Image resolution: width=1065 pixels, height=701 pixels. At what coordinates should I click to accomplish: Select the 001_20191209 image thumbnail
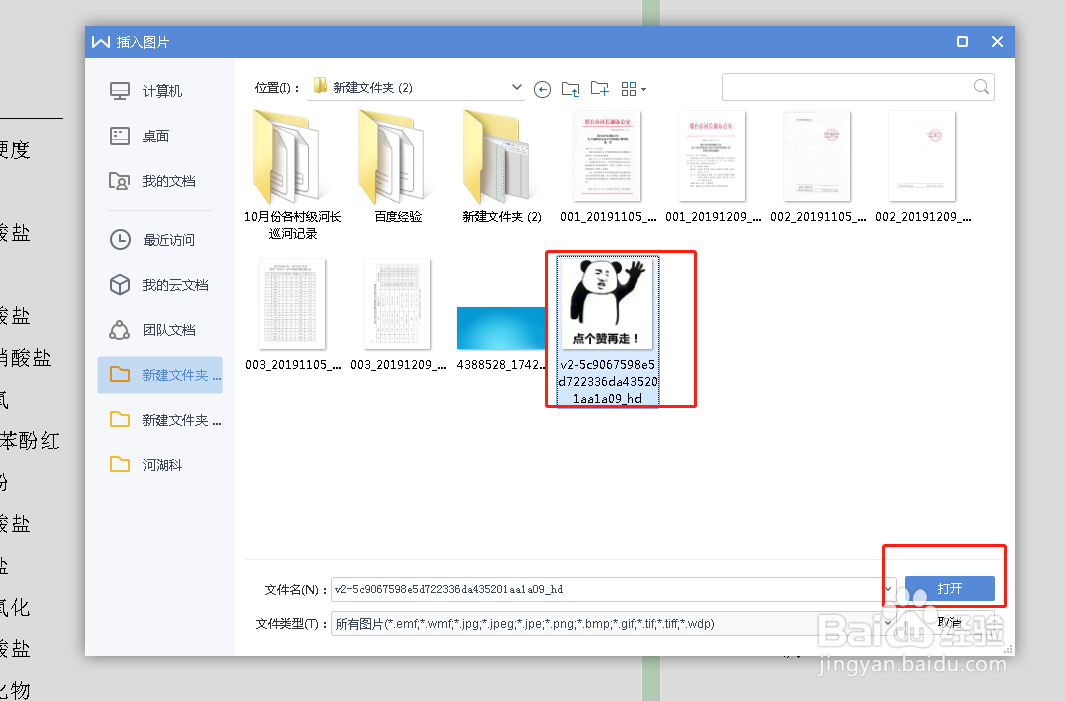coord(712,167)
